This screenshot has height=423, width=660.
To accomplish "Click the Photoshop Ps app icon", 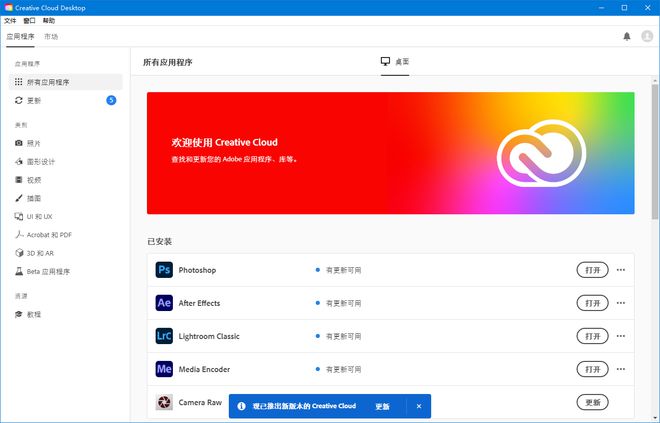I will [x=164, y=270].
